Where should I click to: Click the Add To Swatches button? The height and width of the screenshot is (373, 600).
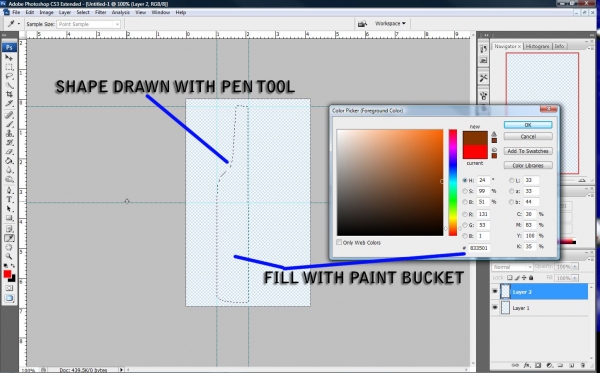[x=528, y=151]
